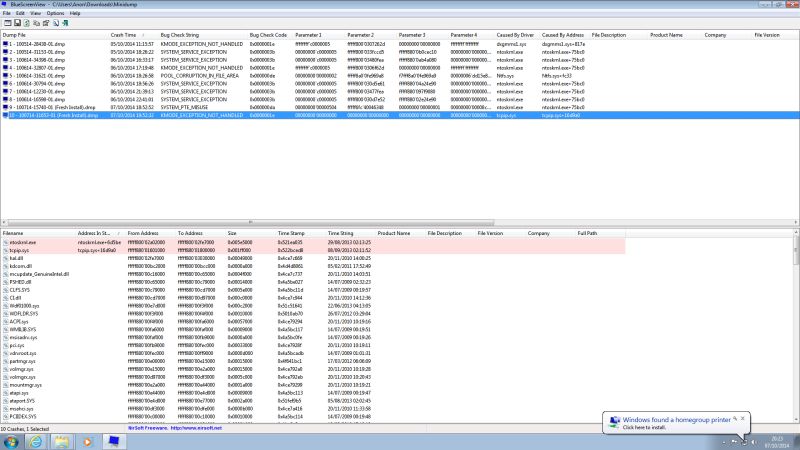Click lower pane vertical scrollbar thumb
Screen dimensions: 800x450
pos(796,250)
